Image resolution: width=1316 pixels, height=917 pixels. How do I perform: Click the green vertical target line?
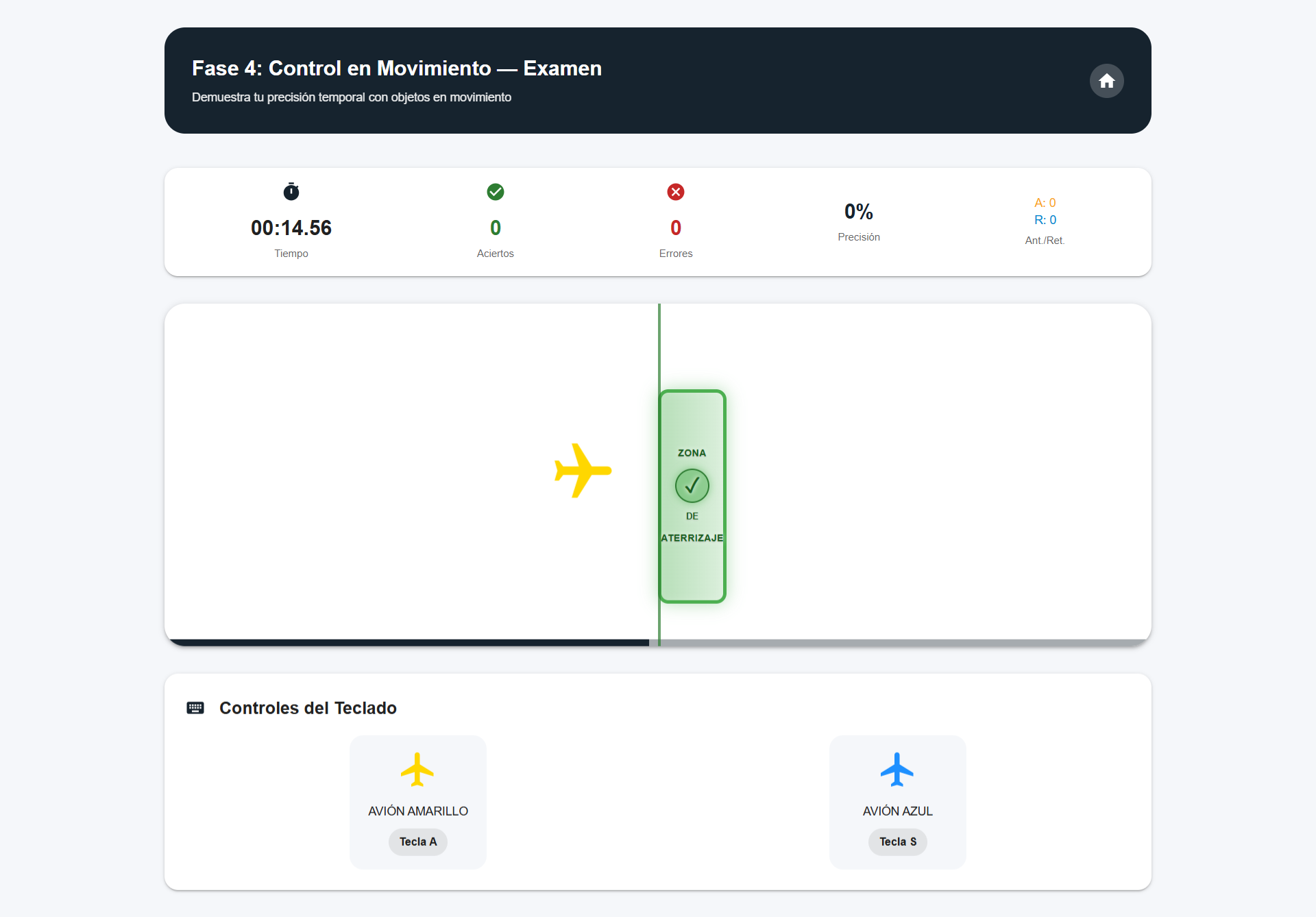[659, 350]
